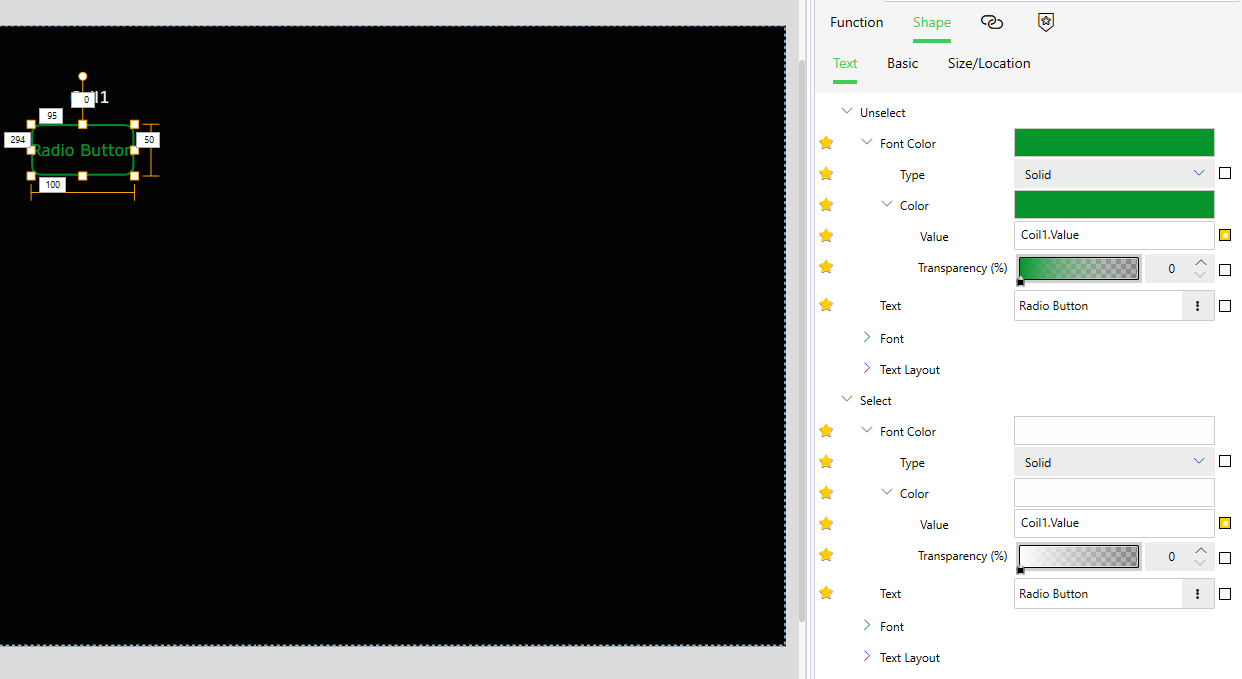The width and height of the screenshot is (1242, 679).
Task: Click the star beside Select Value row
Action: [826, 524]
